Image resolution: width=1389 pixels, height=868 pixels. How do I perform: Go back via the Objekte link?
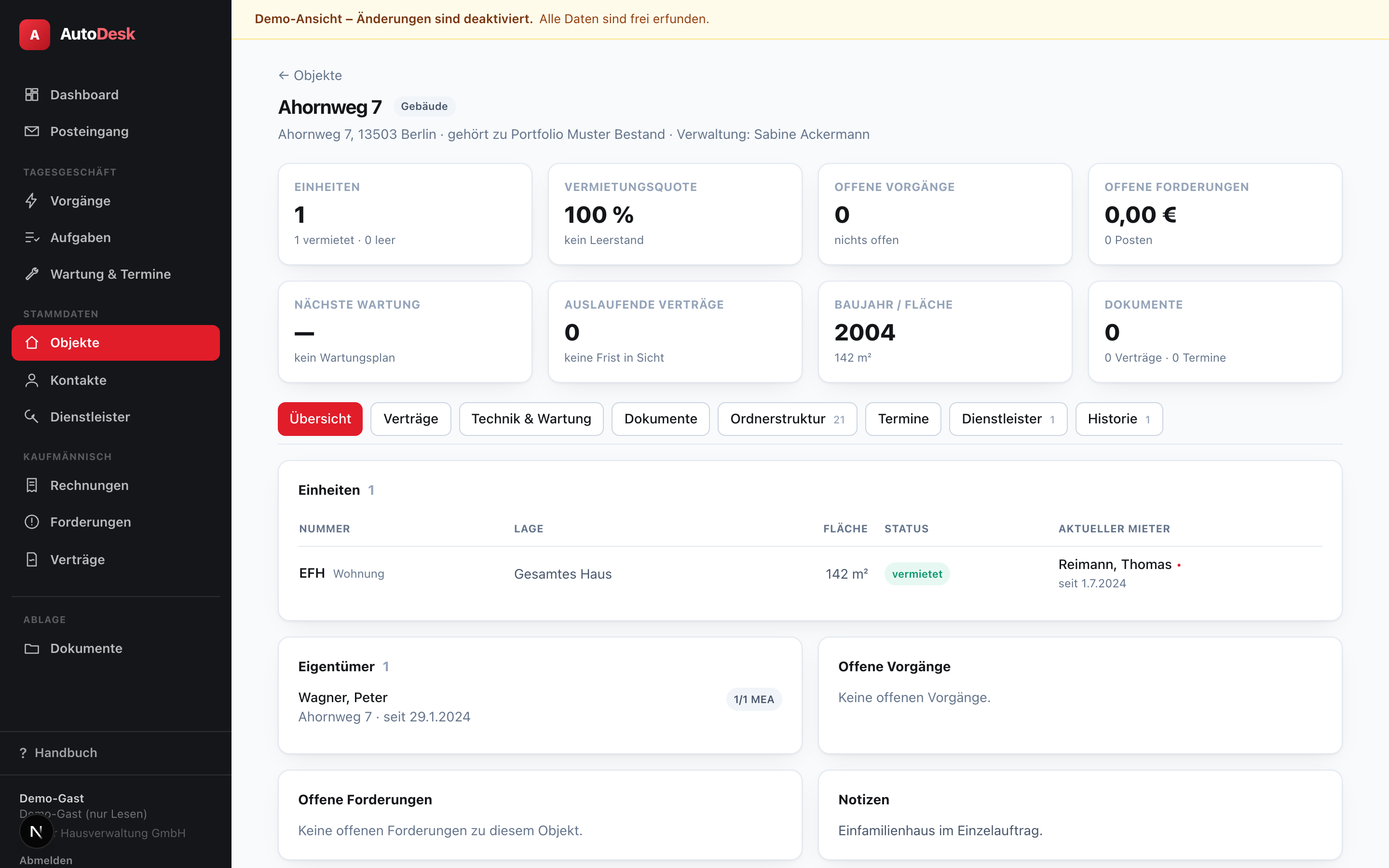coord(310,75)
